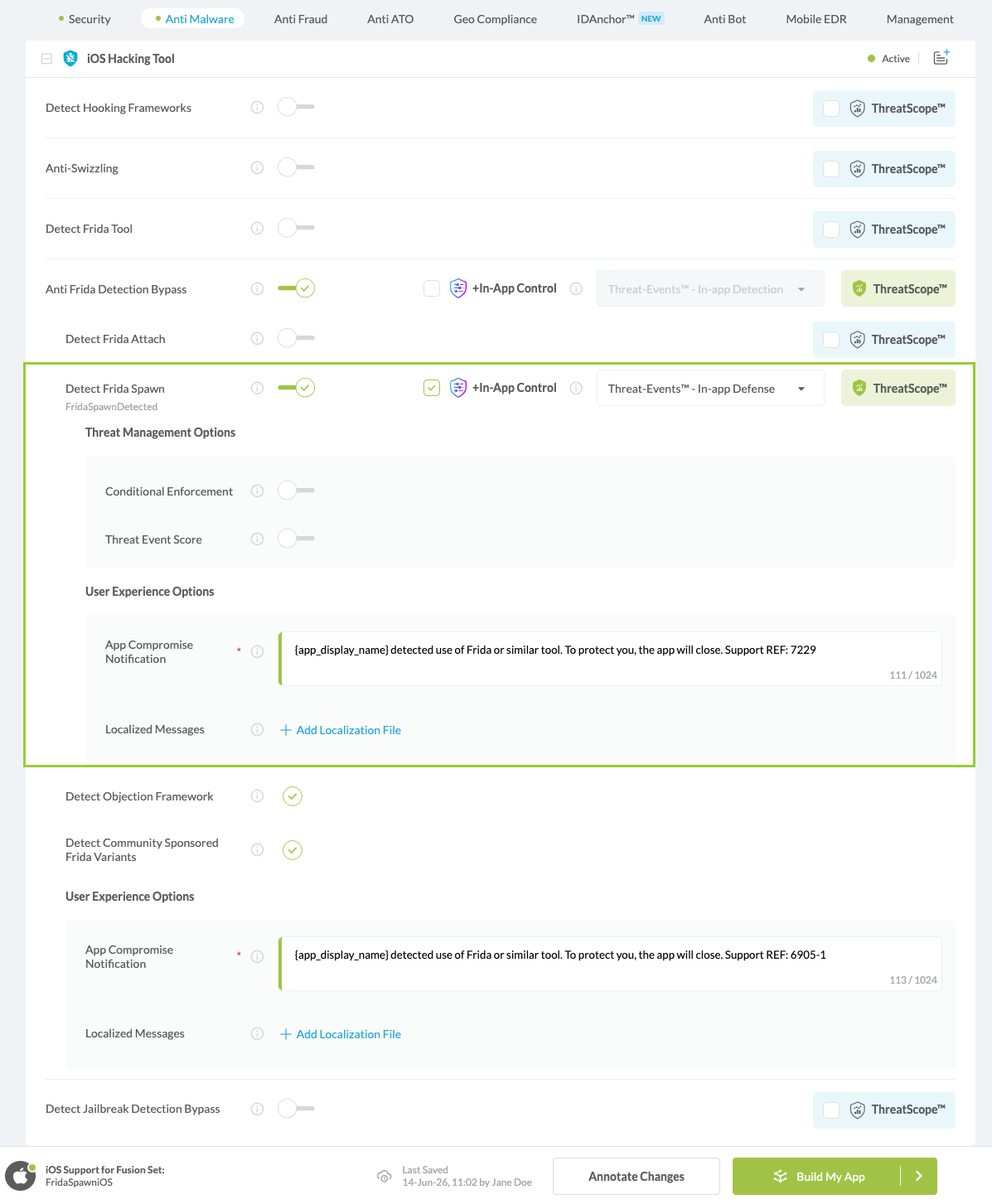Image resolution: width=992 pixels, height=1204 pixels.
Task: Show info for Frida Spawn Localized Messages
Action: point(257,729)
